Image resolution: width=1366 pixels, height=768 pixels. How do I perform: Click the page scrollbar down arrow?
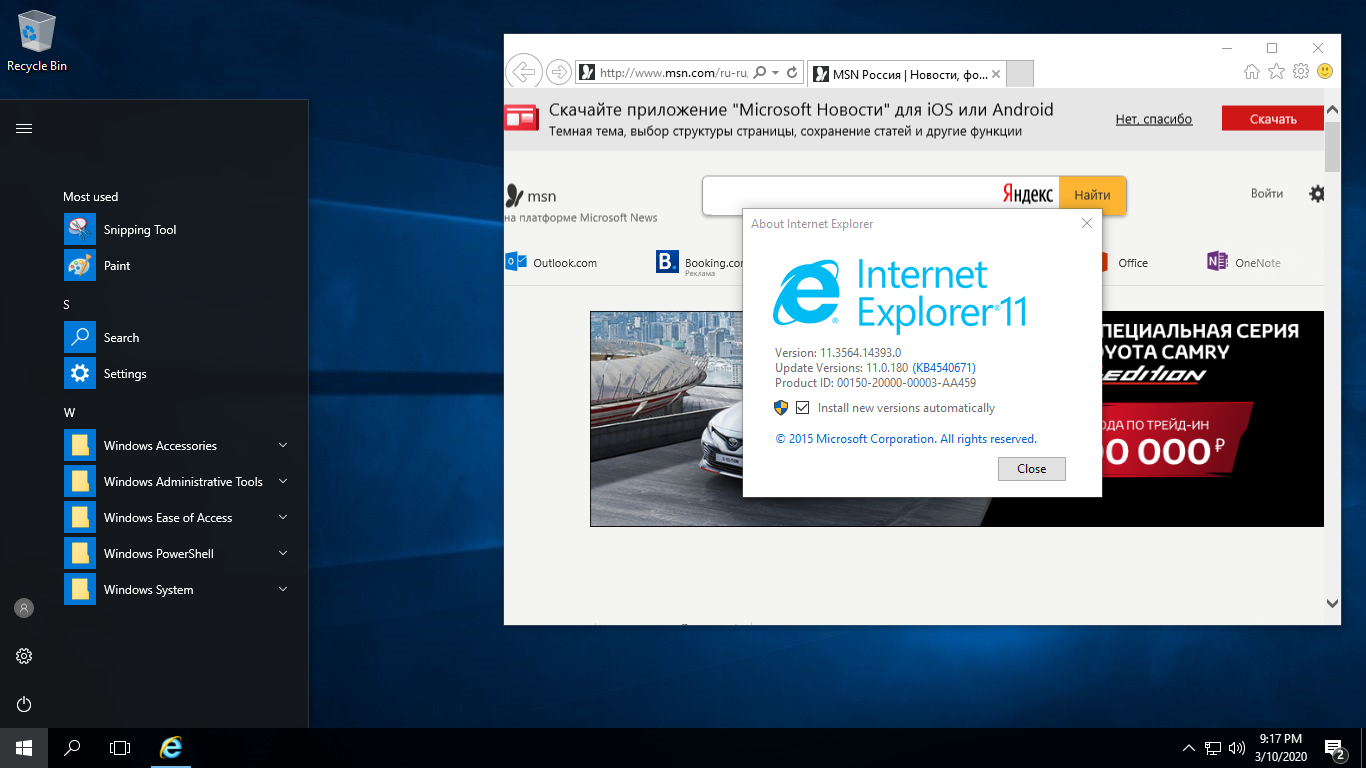(1332, 603)
